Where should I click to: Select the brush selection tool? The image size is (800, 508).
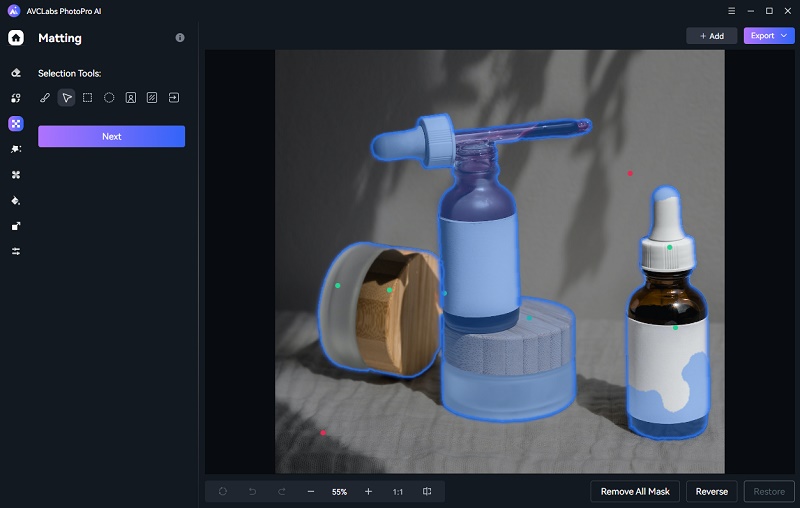tap(45, 97)
